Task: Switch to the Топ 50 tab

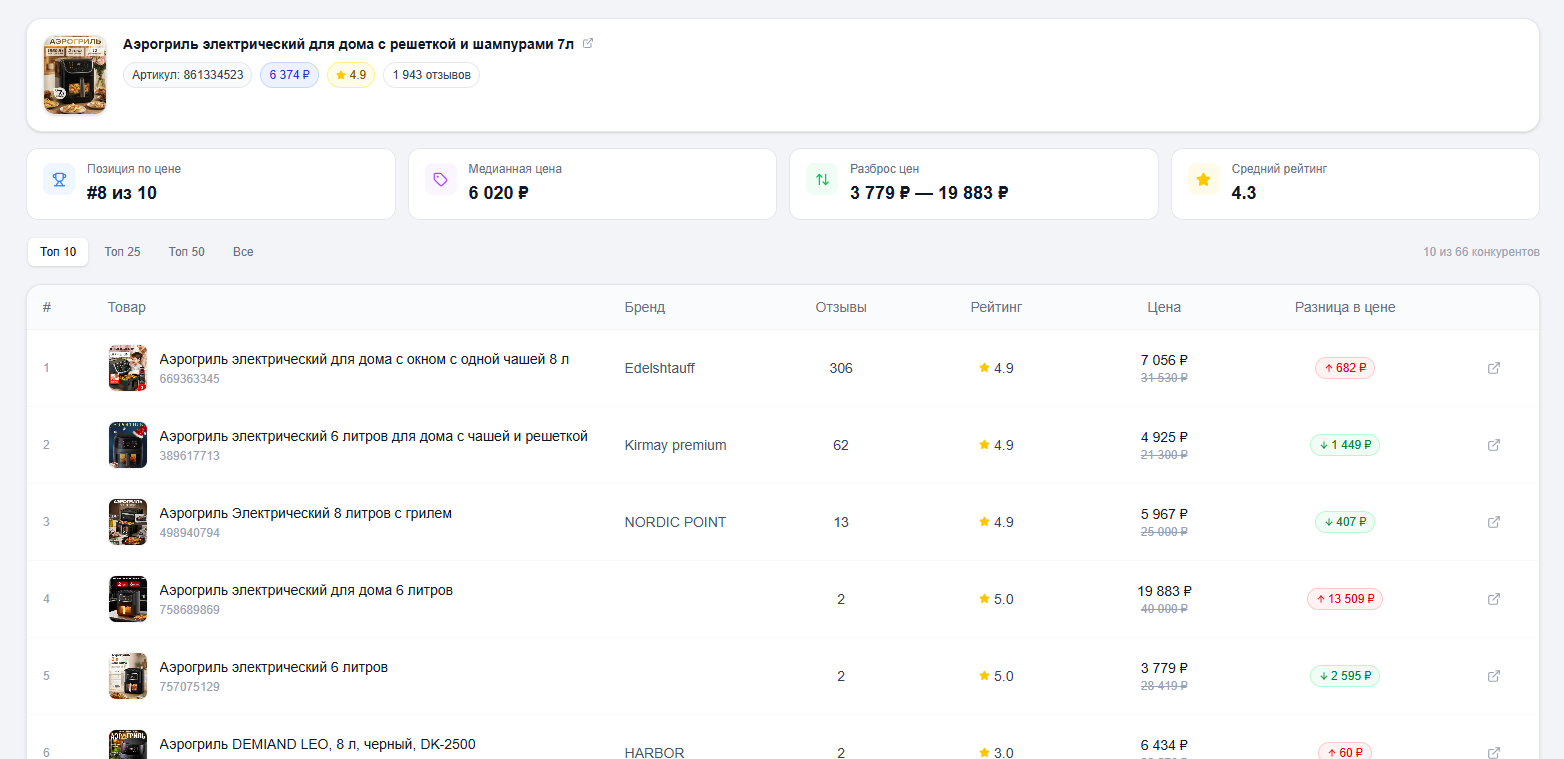Action: pos(186,252)
